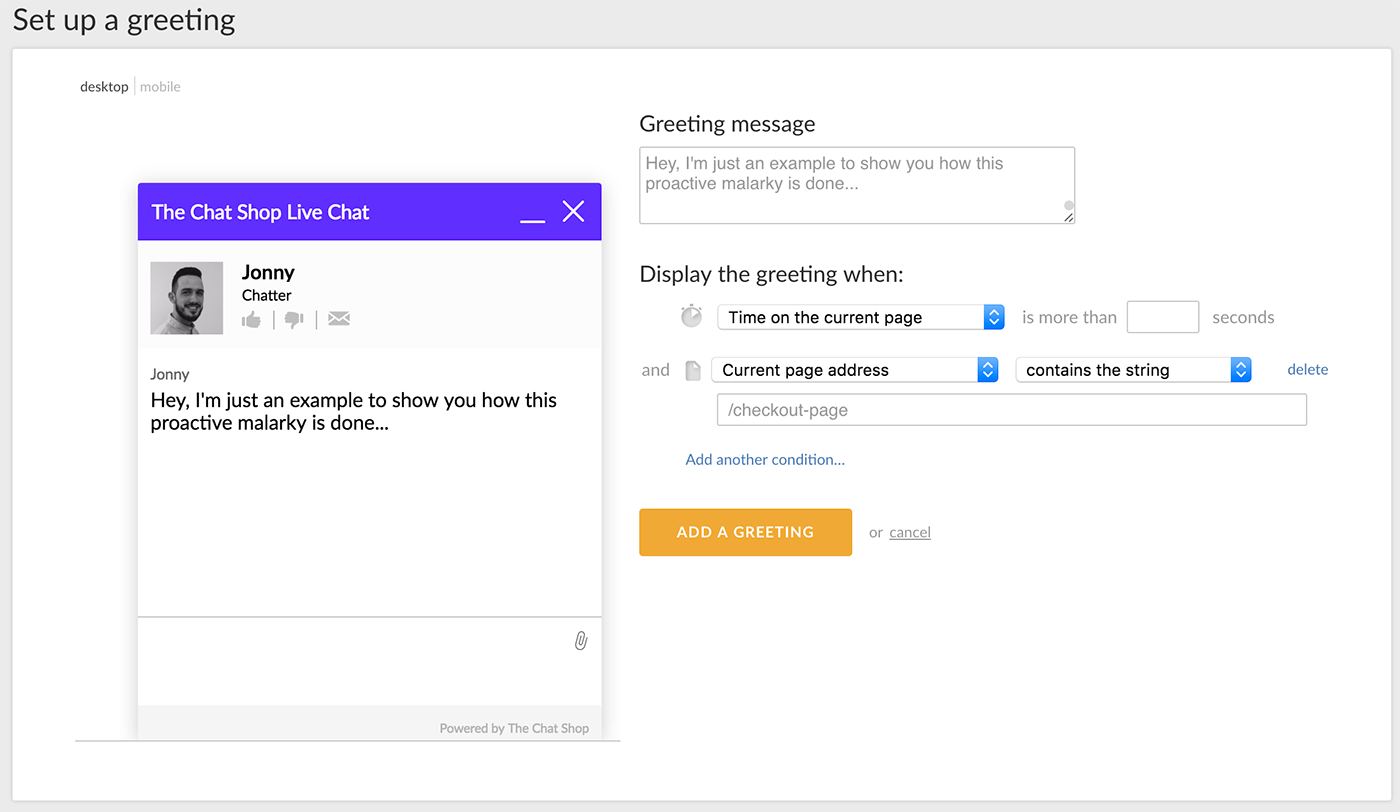The image size is (1400, 812).
Task: Click the page document icon
Action: click(693, 370)
